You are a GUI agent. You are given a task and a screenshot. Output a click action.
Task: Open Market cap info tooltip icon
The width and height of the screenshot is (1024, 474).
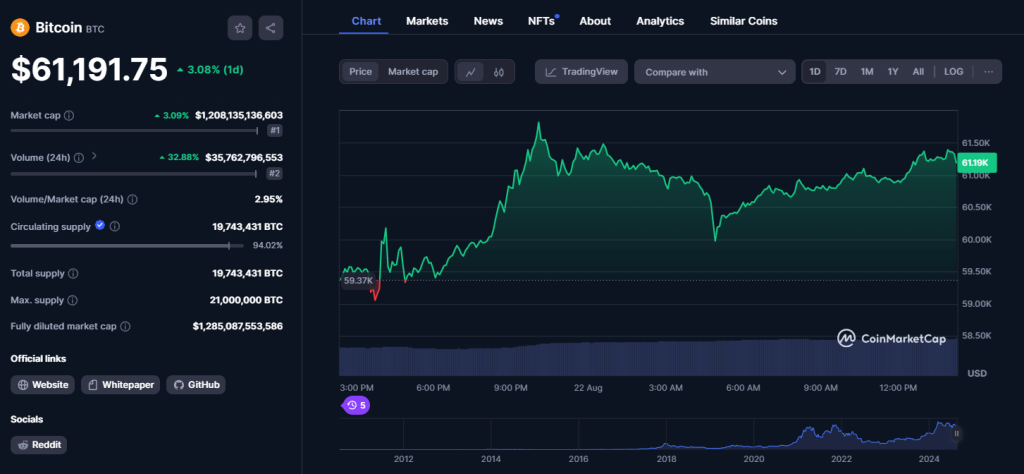69,116
